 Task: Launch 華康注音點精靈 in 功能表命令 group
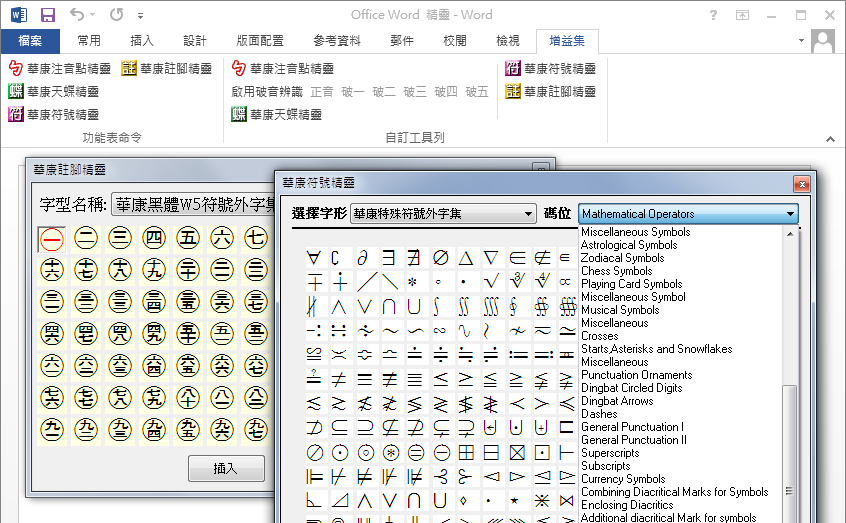pyautogui.click(x=59, y=69)
